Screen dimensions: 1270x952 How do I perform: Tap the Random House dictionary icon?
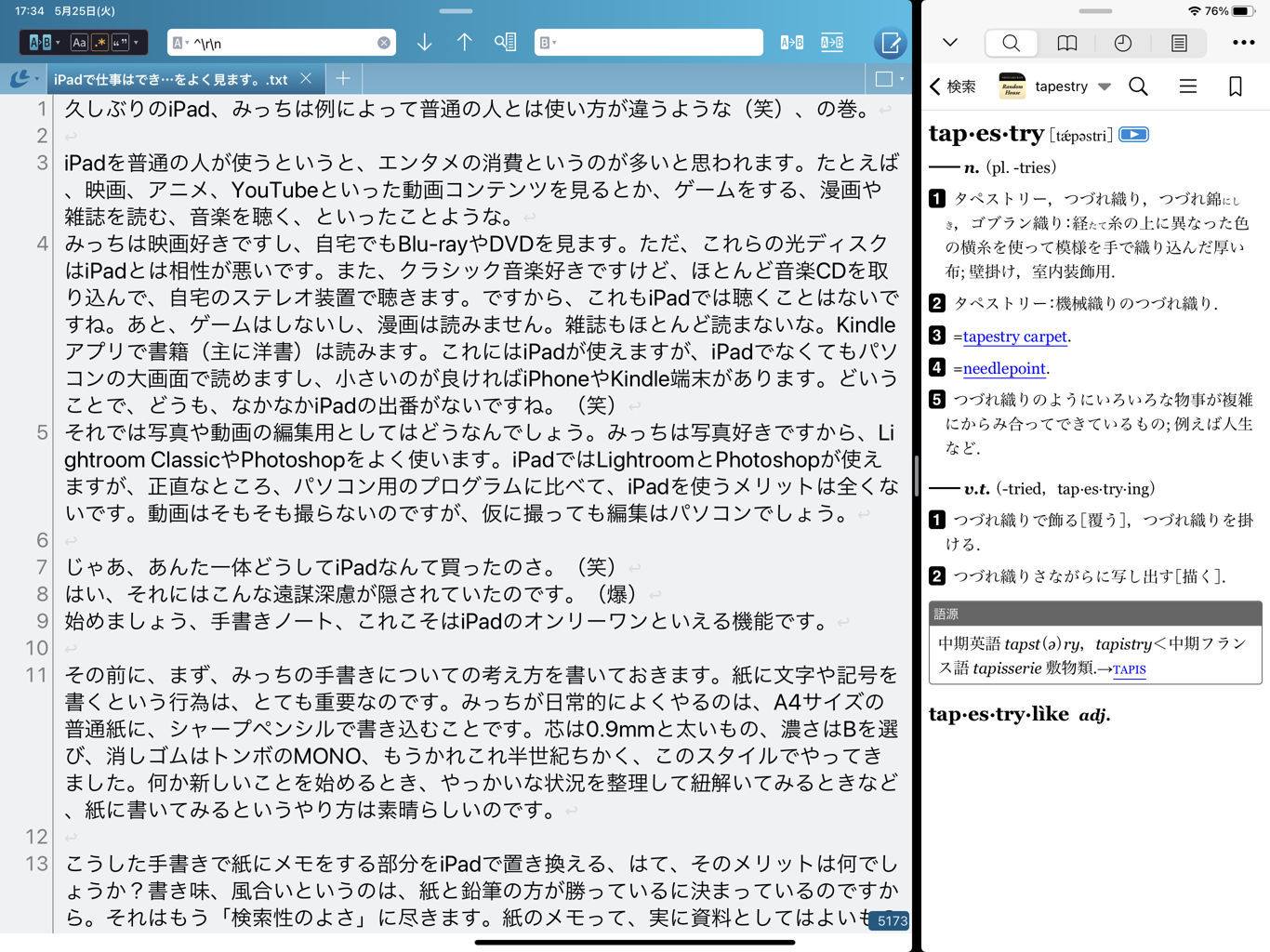pyautogui.click(x=1012, y=86)
